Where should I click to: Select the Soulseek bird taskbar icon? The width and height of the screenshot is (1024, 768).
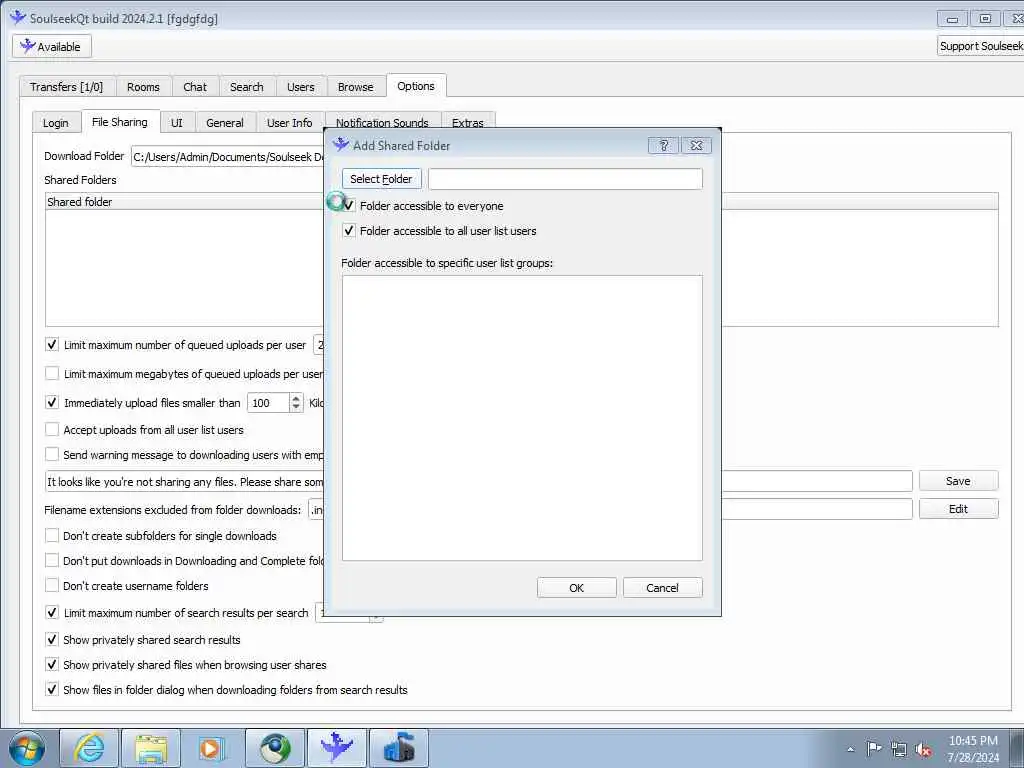click(x=337, y=748)
